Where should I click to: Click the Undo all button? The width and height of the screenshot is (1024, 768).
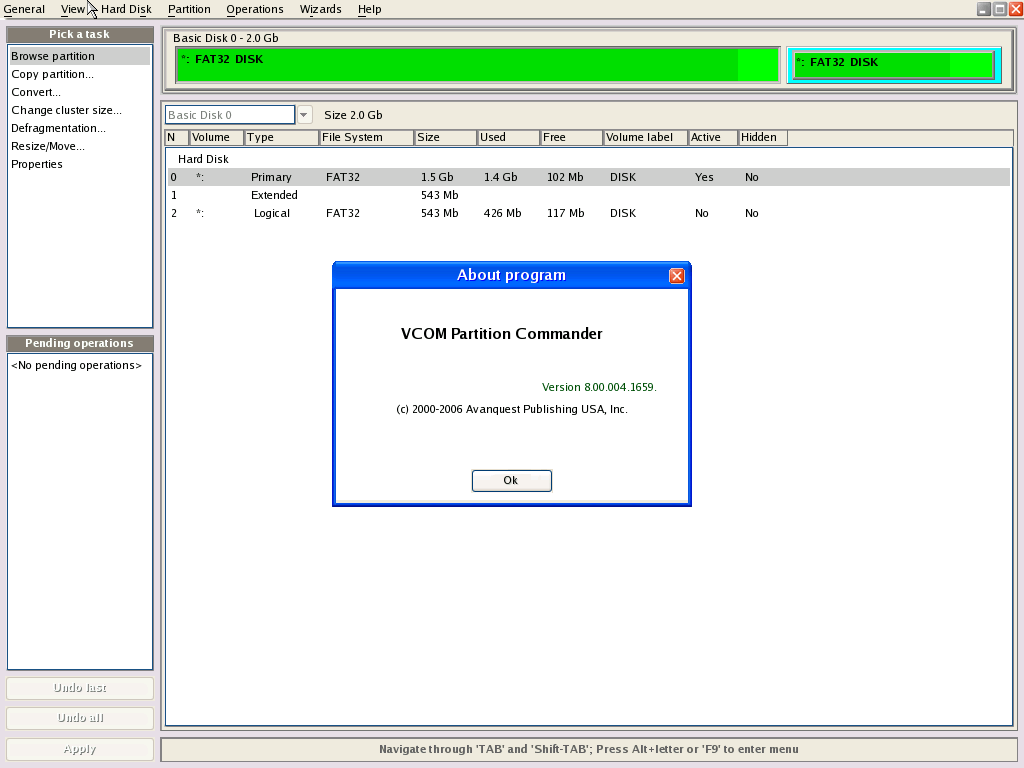click(80, 718)
